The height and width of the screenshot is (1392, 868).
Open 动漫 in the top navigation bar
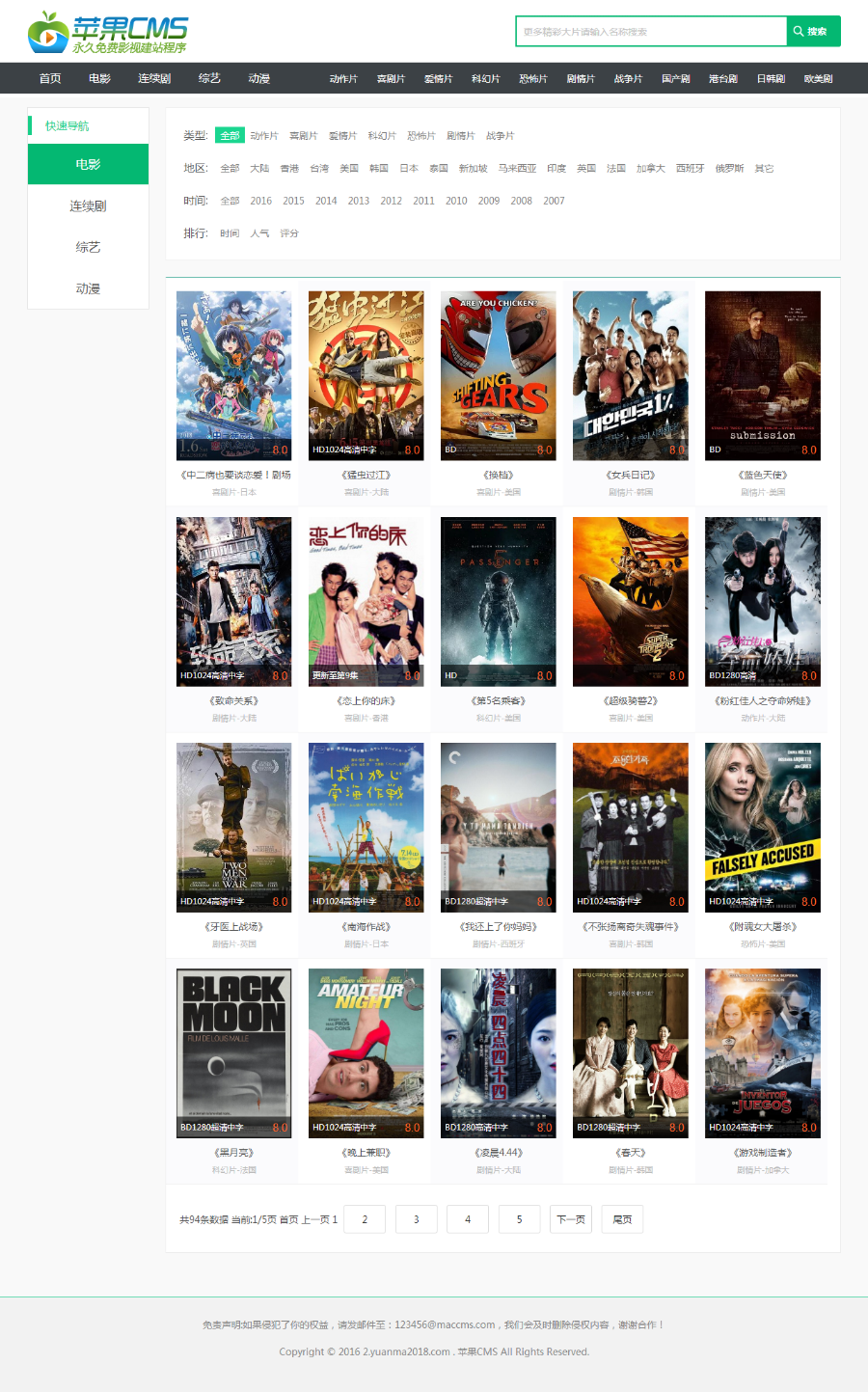point(258,78)
